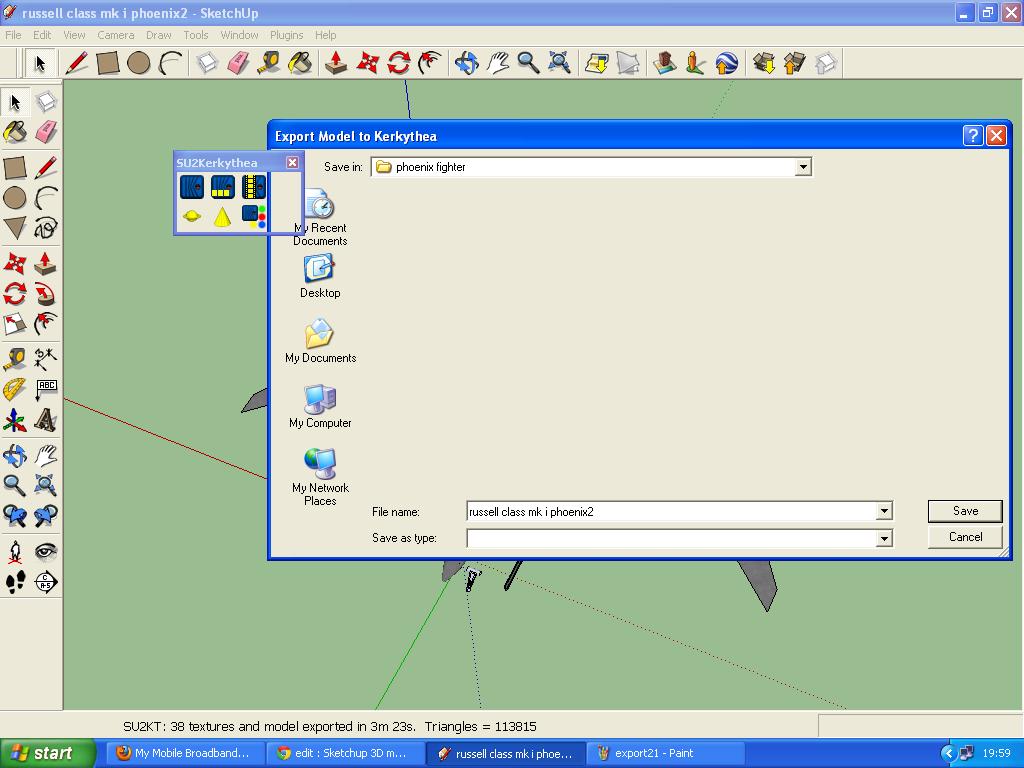Choose 3D Text tool in left toolbar
This screenshot has width=1024, height=768.
[46, 420]
